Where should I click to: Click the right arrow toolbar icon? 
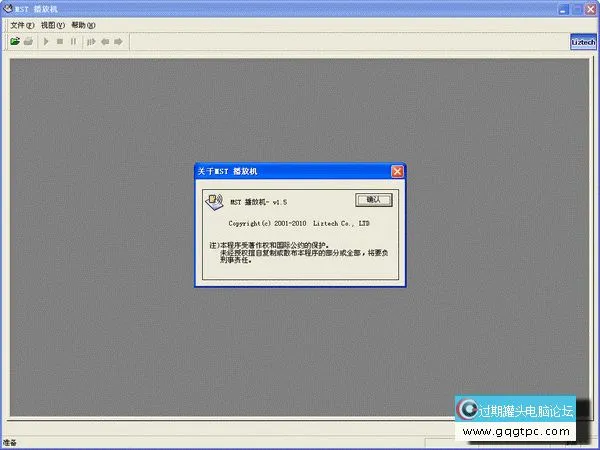[118, 41]
